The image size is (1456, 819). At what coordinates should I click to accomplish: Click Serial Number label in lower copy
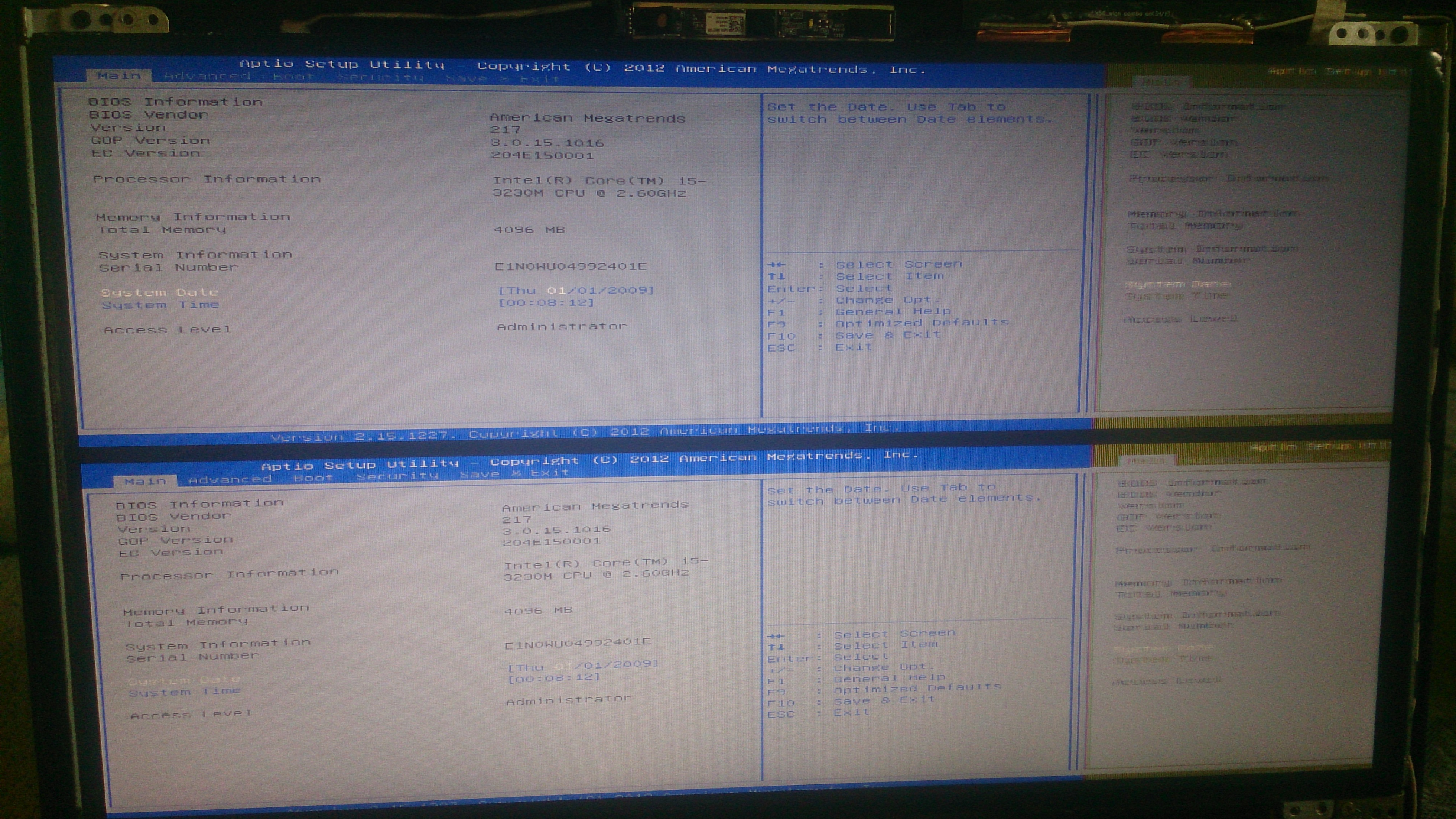[x=192, y=657]
